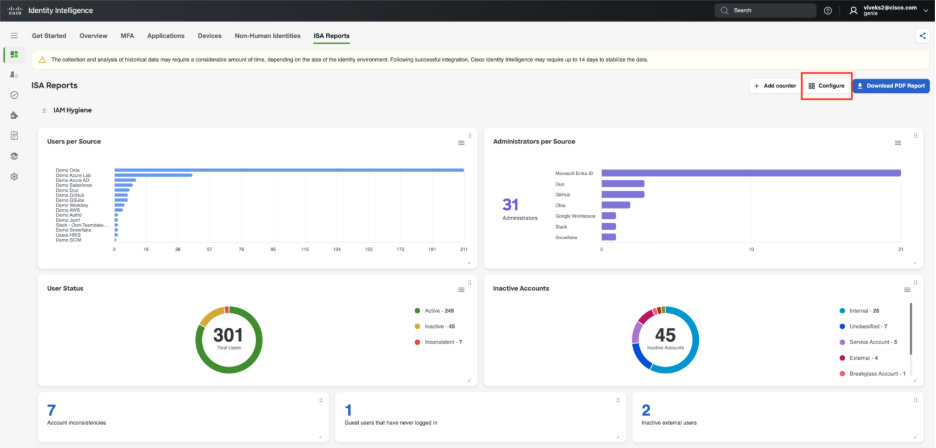Open Users per Source chart menu
The image size is (936, 448).
click(x=461, y=143)
